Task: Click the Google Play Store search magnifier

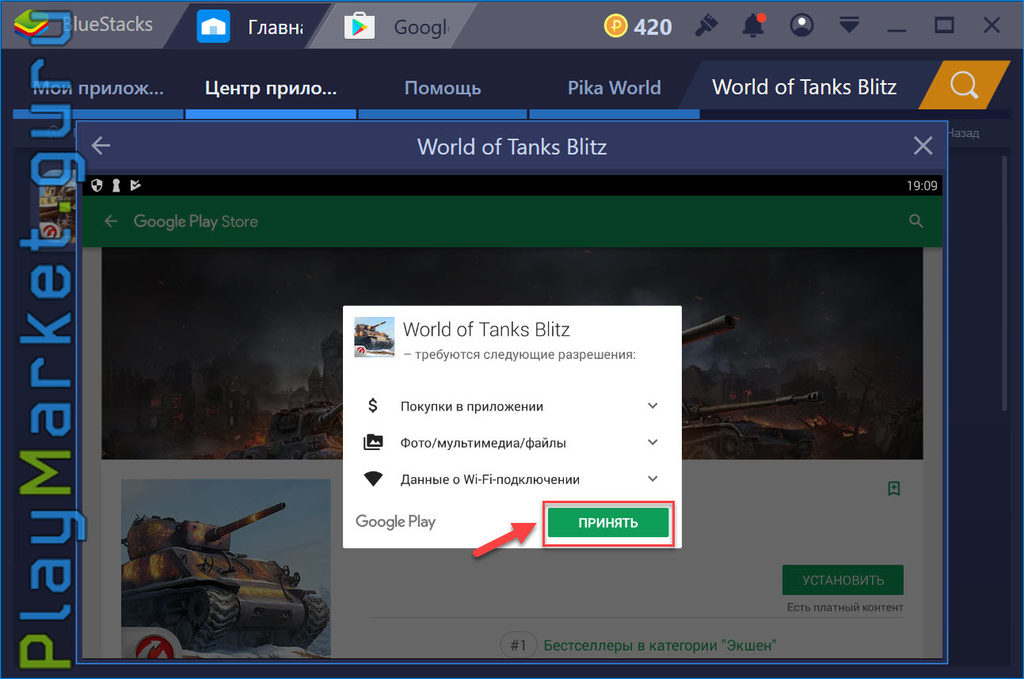Action: [x=916, y=221]
